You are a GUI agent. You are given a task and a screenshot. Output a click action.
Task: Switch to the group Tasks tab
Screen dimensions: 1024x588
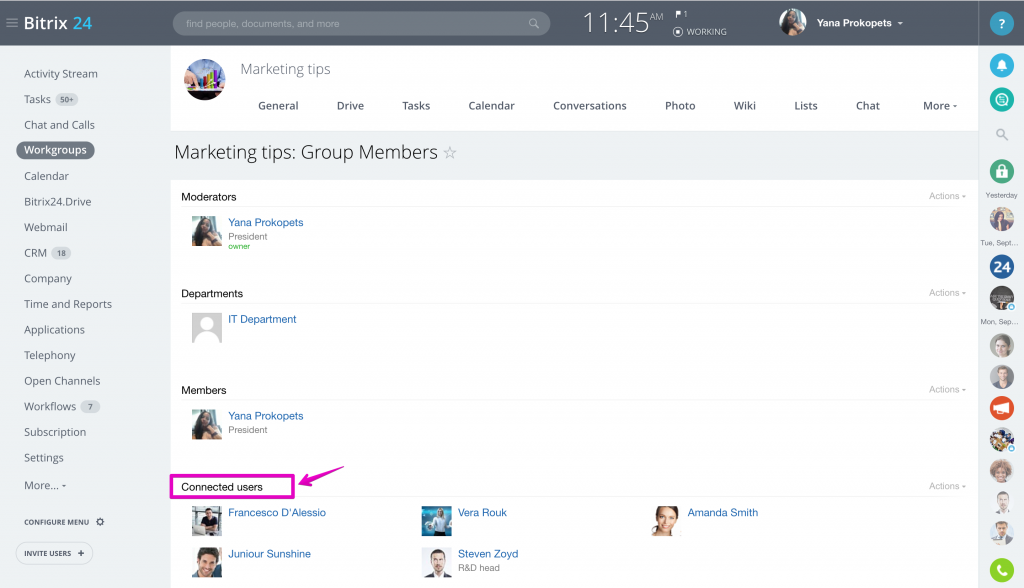pyautogui.click(x=416, y=106)
